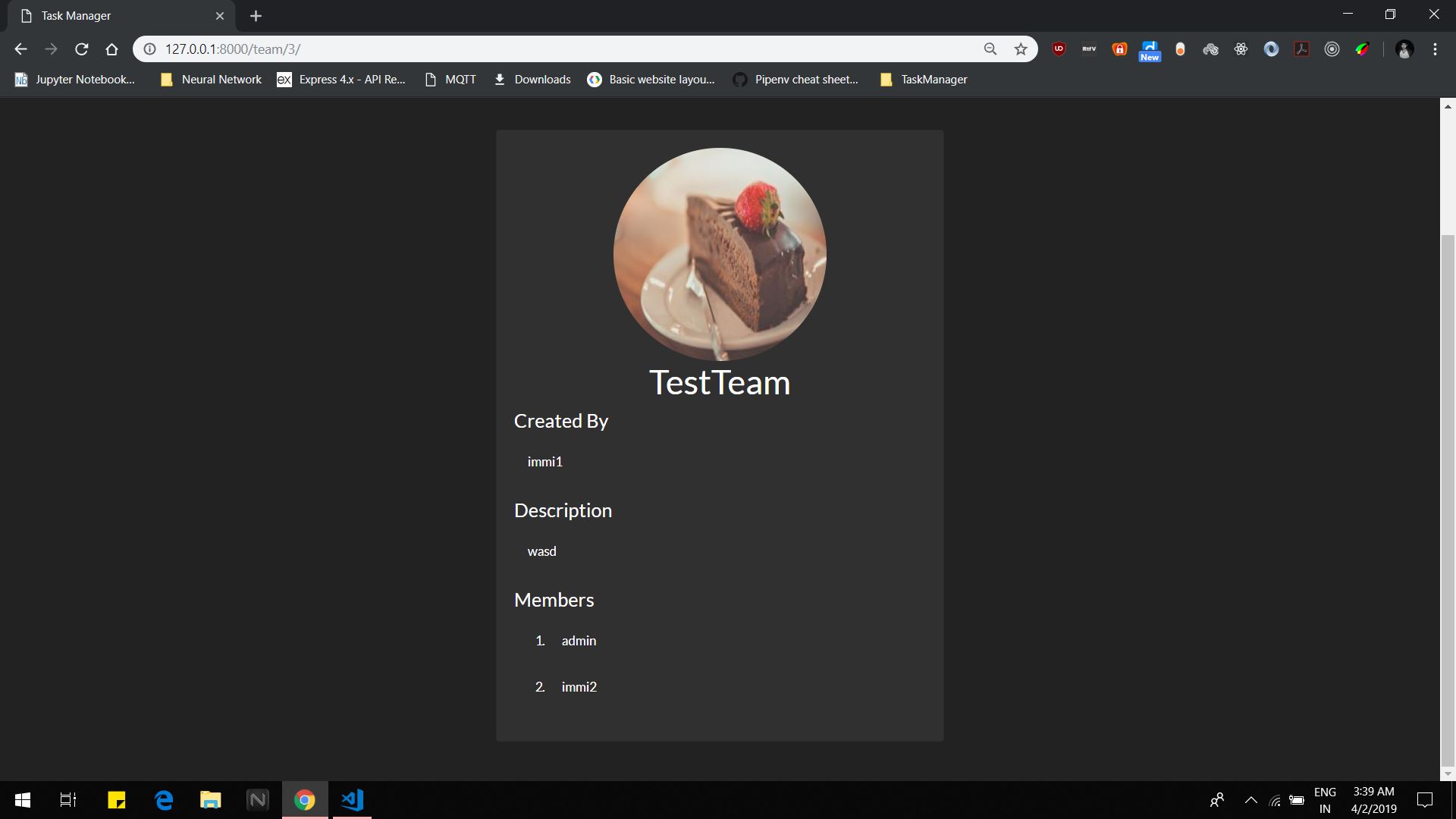Select member admin in the list
This screenshot has height=819, width=1456.
579,641
